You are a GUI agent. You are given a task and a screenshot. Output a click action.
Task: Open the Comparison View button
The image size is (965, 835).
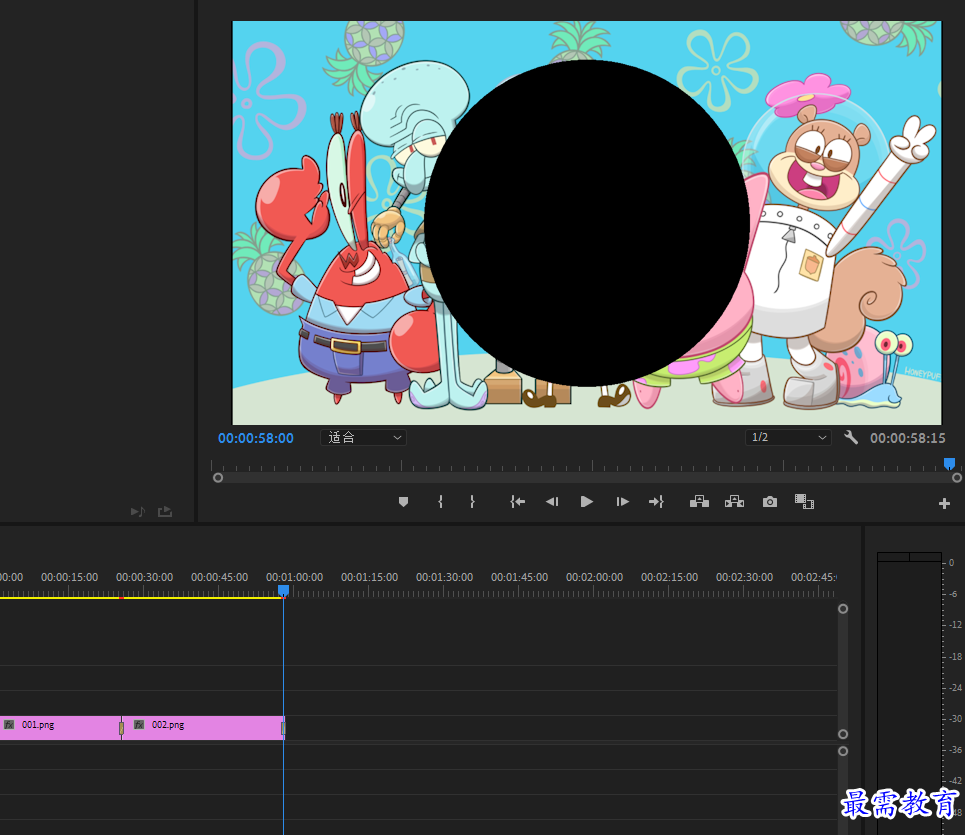(x=804, y=502)
